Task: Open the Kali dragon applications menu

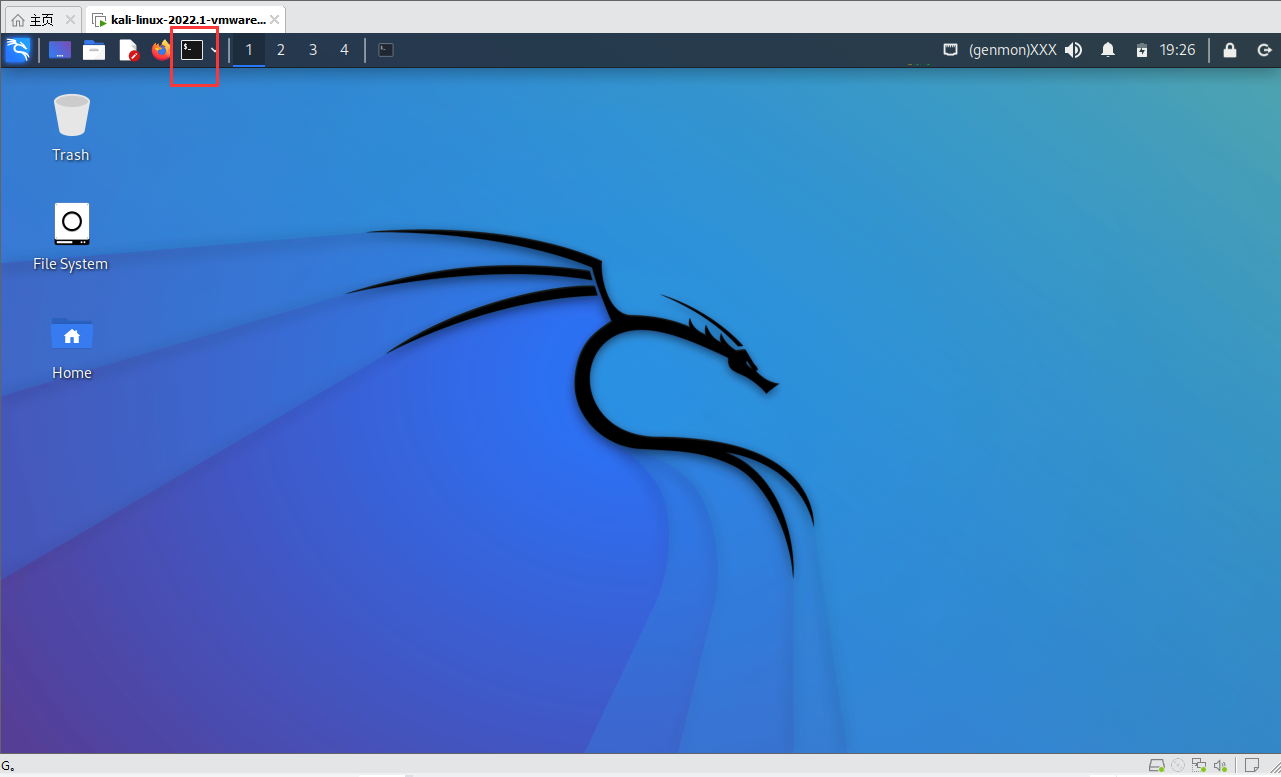Action: point(18,50)
